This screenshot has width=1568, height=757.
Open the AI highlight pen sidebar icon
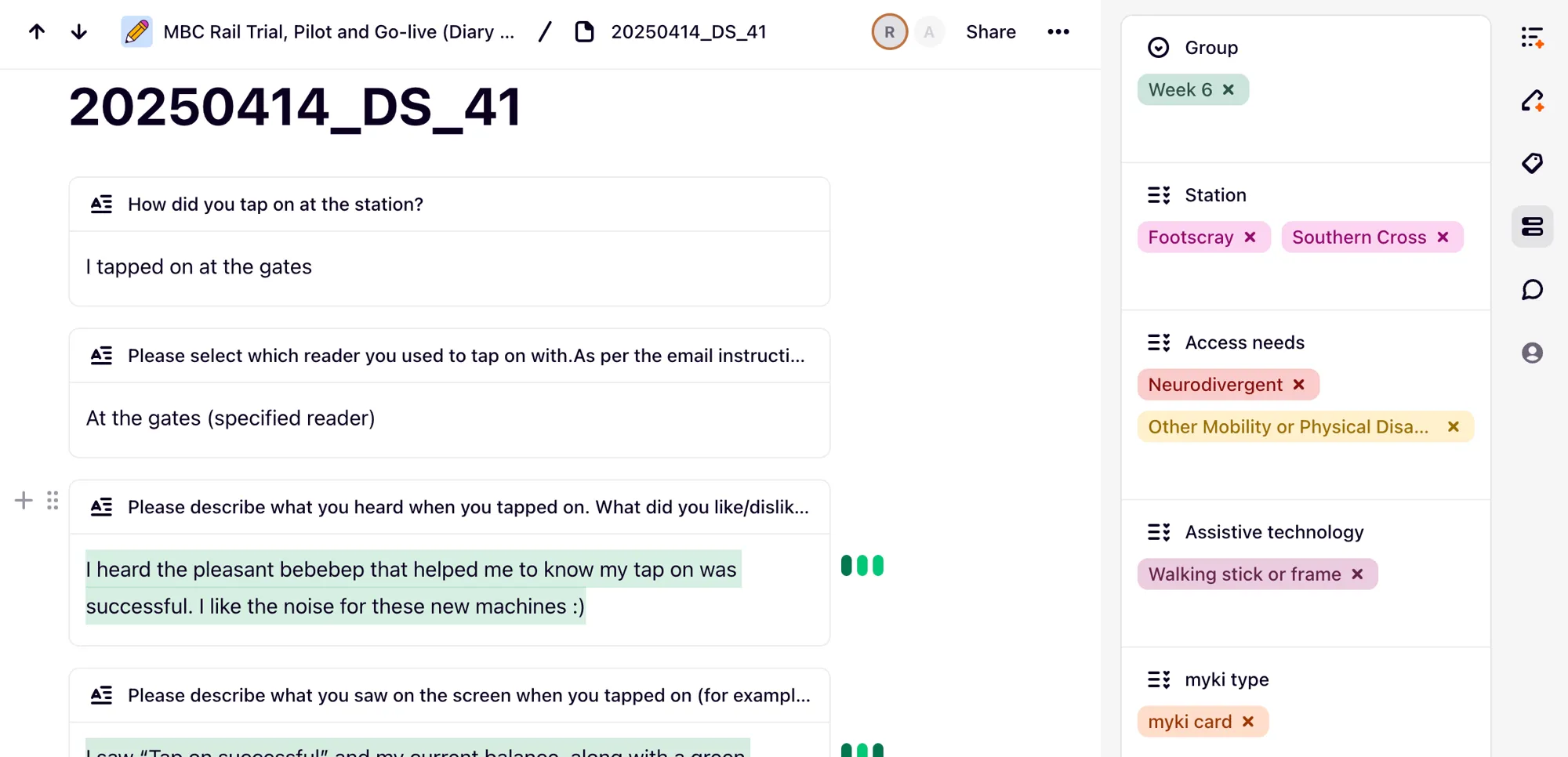pyautogui.click(x=1533, y=100)
